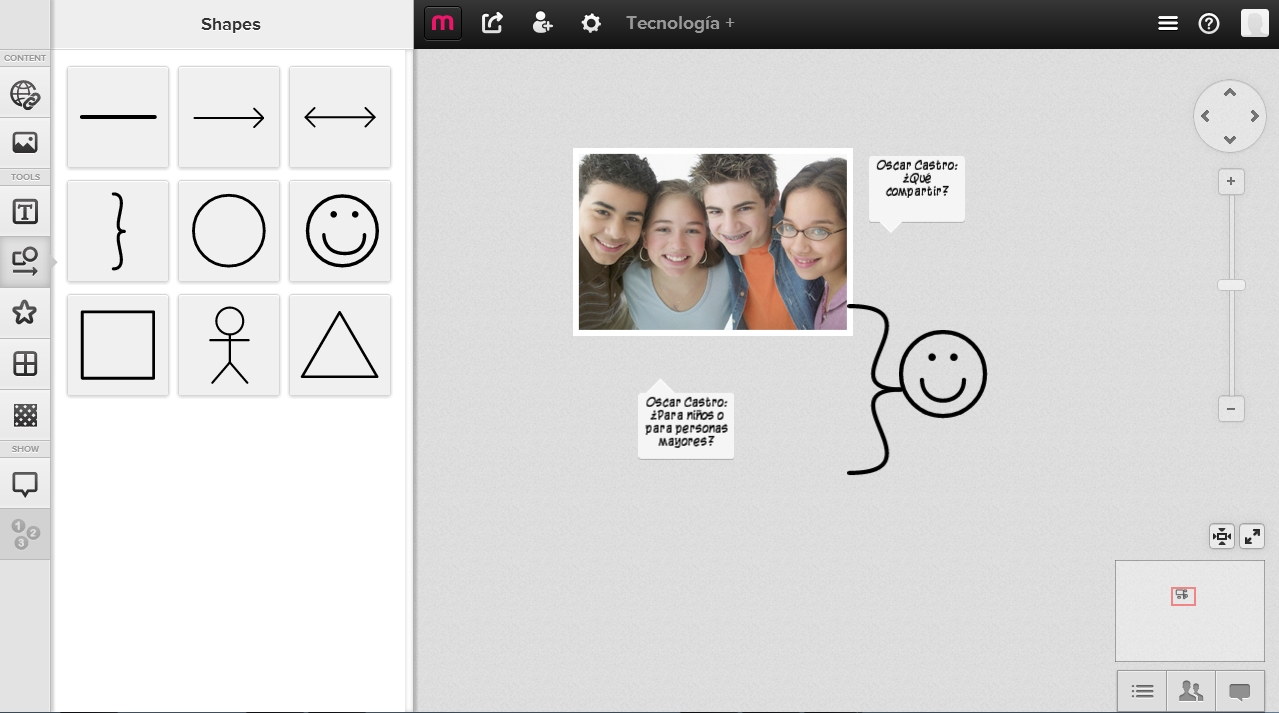Click the share icon in top bar

pyautogui.click(x=492, y=23)
